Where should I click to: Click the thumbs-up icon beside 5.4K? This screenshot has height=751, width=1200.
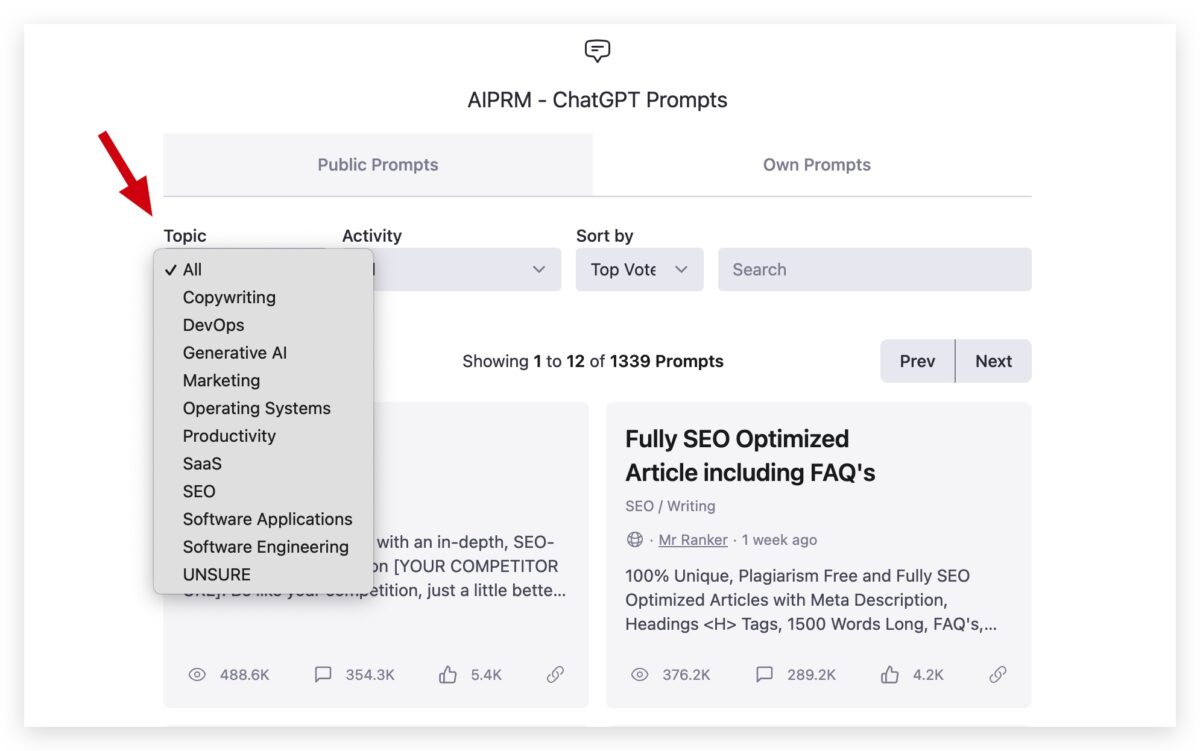(x=448, y=675)
